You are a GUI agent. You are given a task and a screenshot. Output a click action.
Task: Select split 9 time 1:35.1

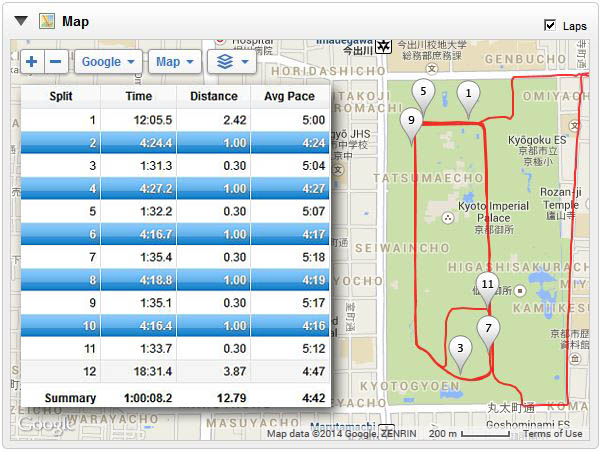pyautogui.click(x=156, y=303)
